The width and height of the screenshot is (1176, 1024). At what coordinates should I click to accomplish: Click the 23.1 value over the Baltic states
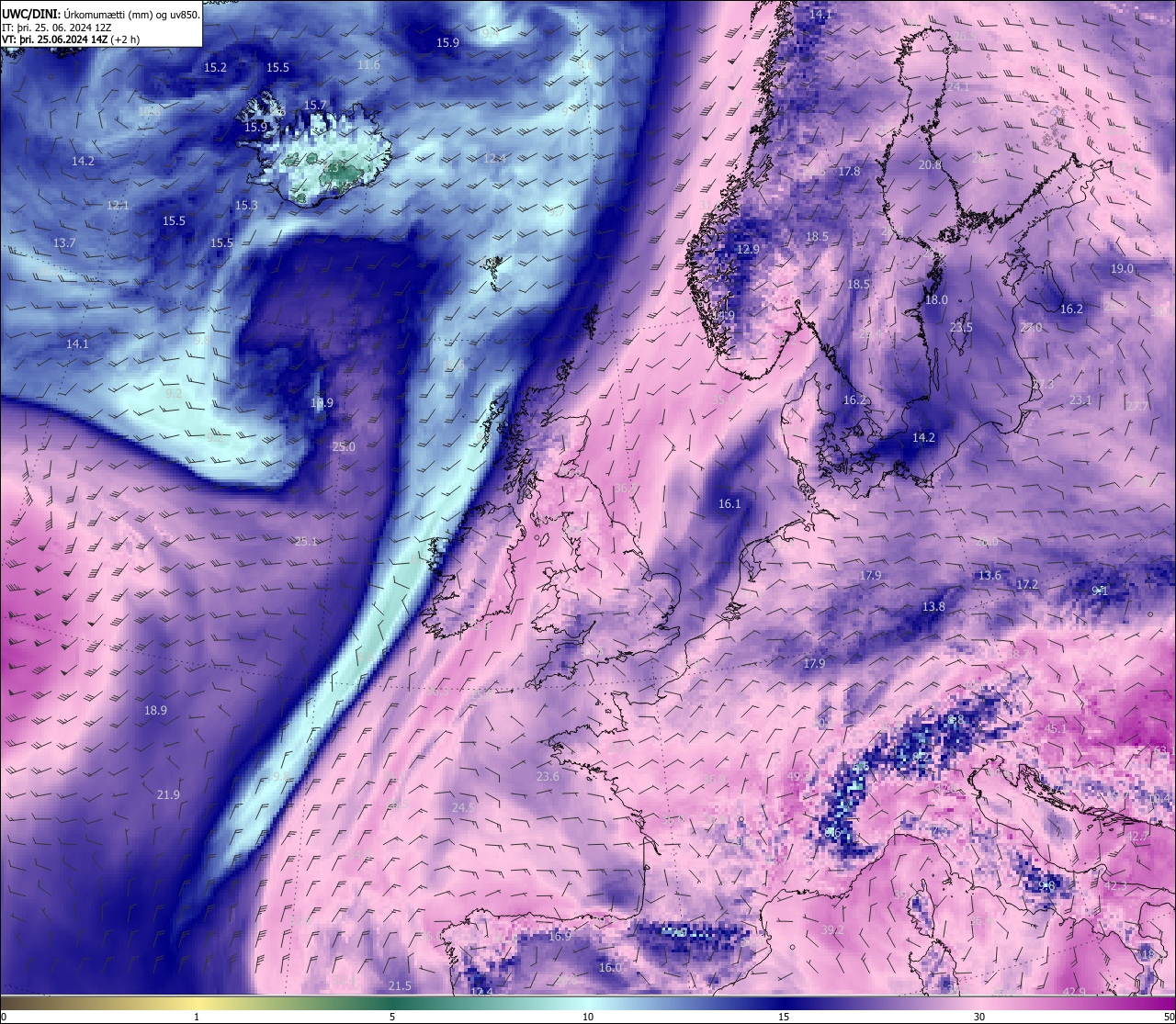coord(1080,400)
